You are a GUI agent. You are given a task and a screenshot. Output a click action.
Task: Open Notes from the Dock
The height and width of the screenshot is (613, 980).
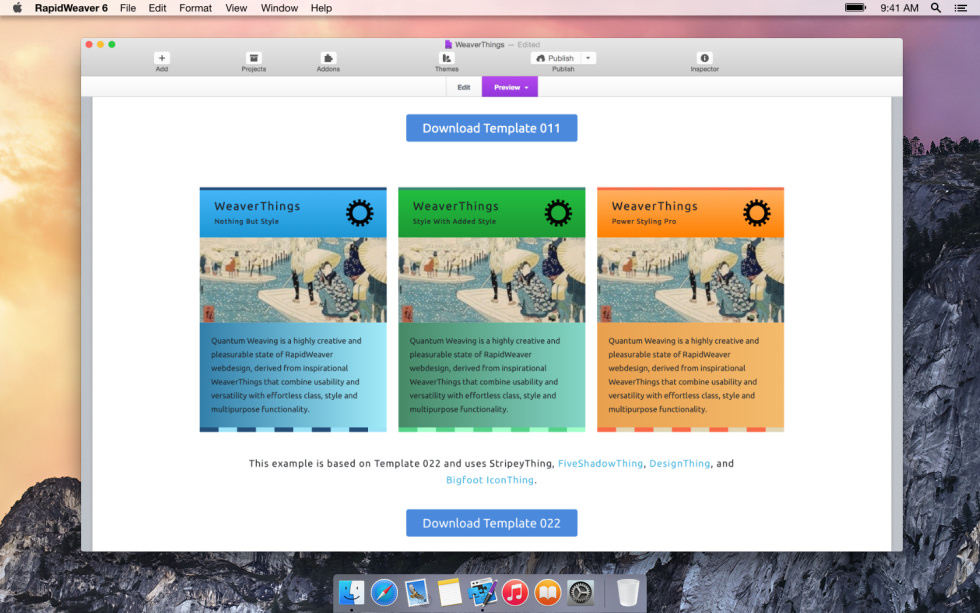(x=449, y=592)
